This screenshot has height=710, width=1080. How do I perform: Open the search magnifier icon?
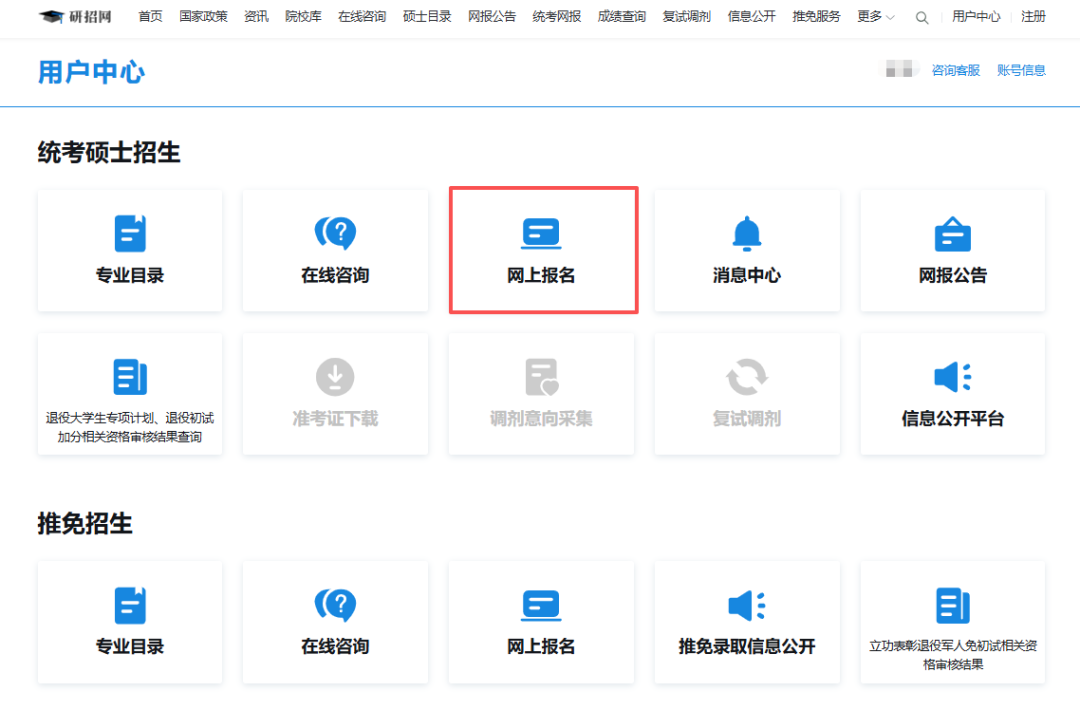[922, 17]
